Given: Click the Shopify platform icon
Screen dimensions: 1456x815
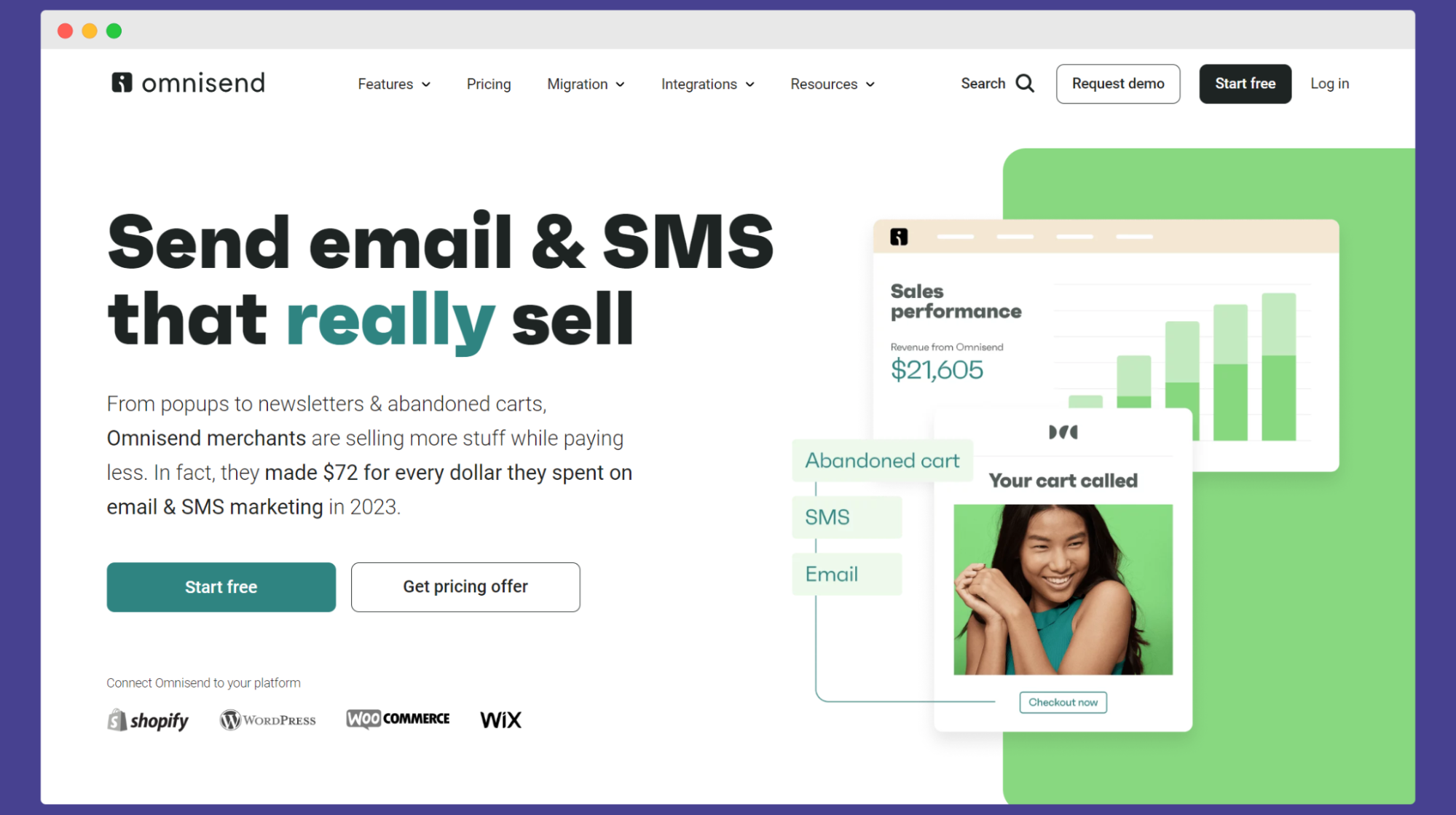Looking at the screenshot, I should click(x=150, y=720).
